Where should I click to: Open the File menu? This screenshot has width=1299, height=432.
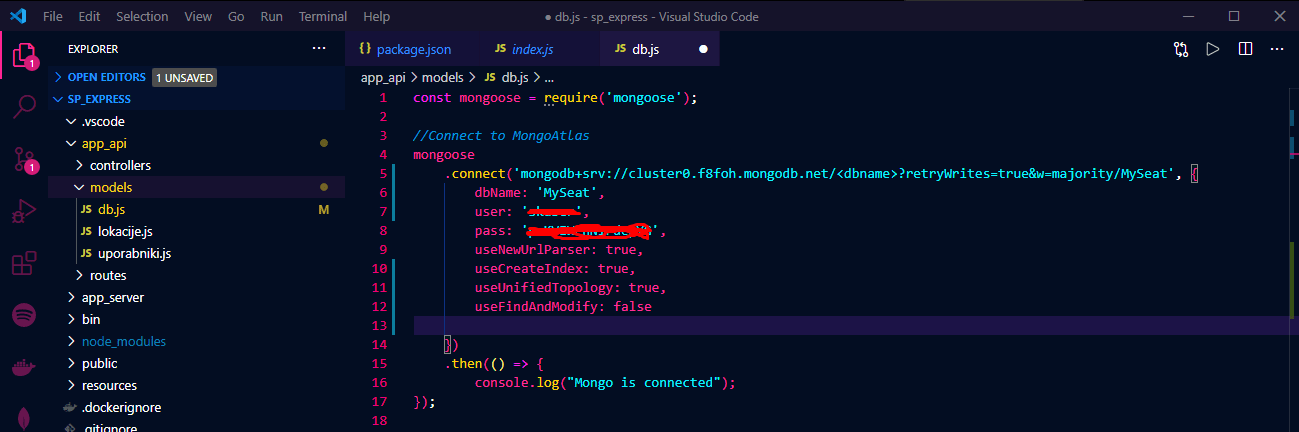(53, 17)
